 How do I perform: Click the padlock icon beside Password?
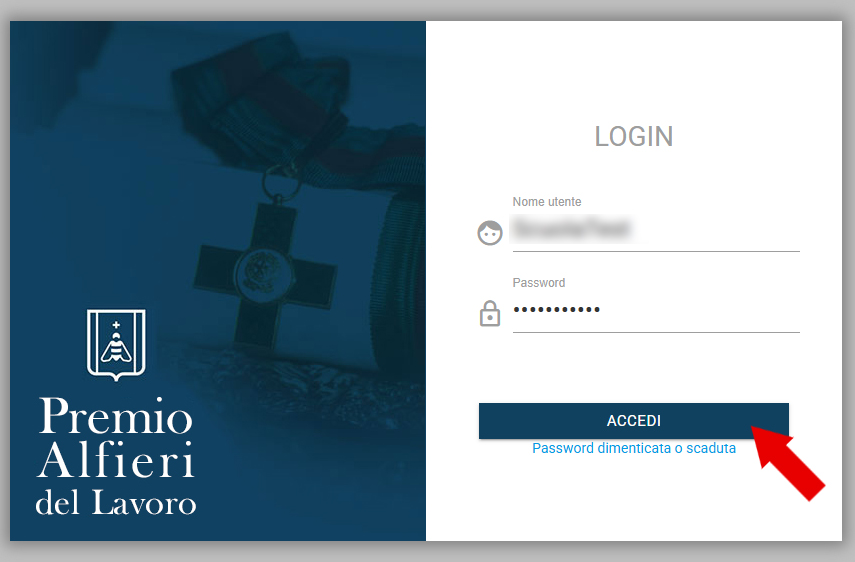[x=490, y=313]
